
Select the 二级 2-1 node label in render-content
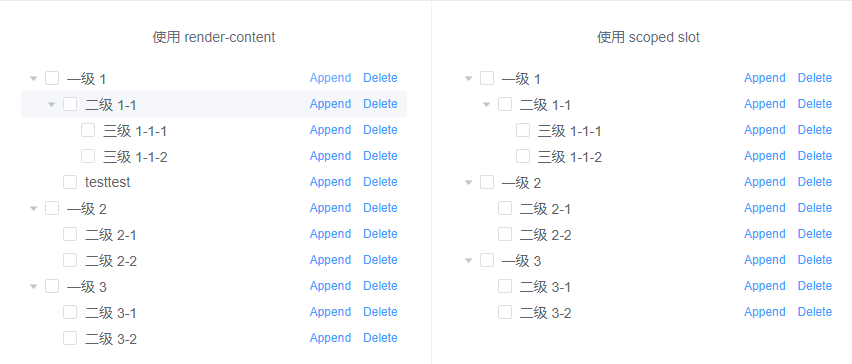[111, 235]
